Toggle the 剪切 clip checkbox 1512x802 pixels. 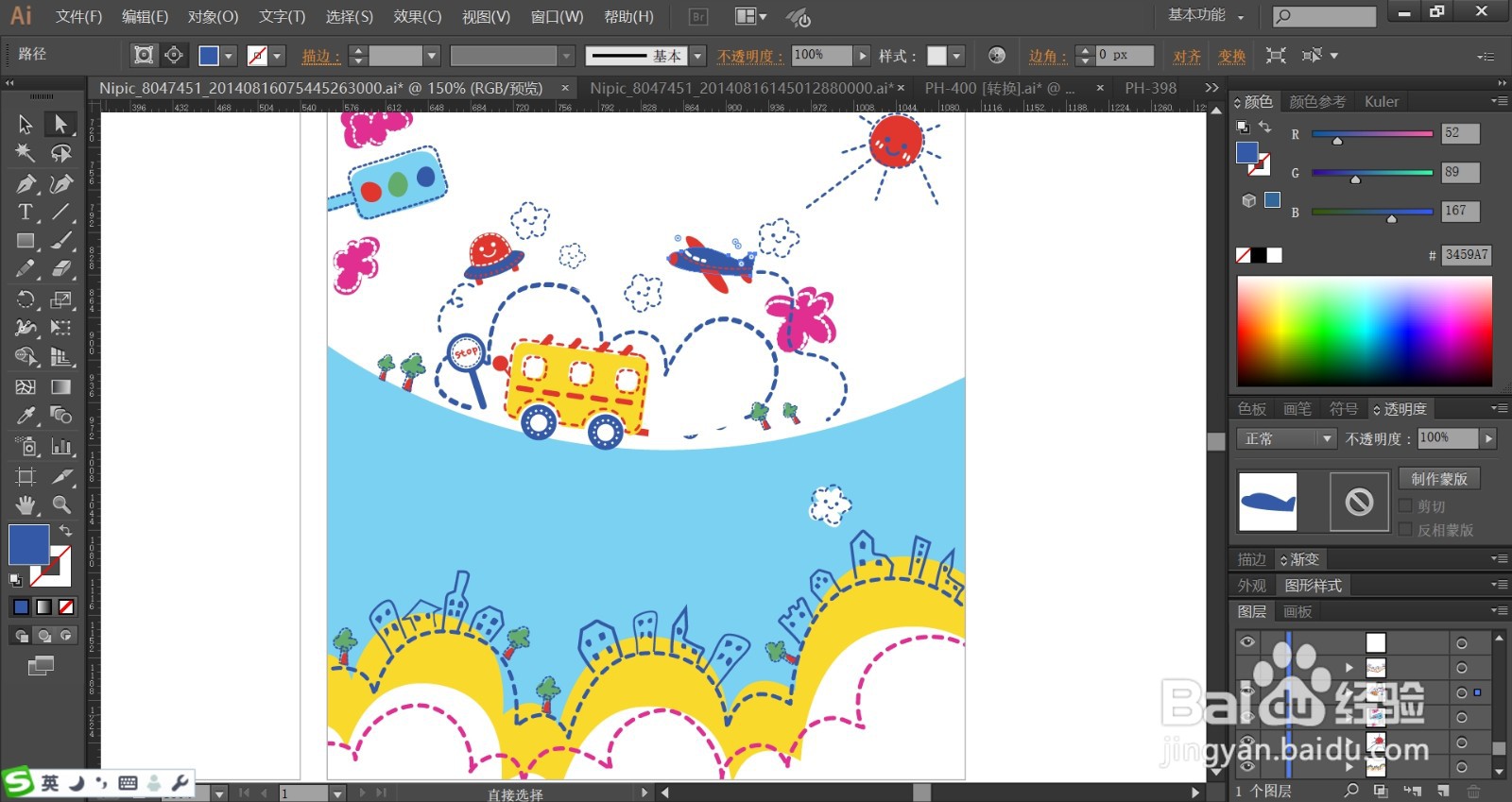pos(1405,506)
